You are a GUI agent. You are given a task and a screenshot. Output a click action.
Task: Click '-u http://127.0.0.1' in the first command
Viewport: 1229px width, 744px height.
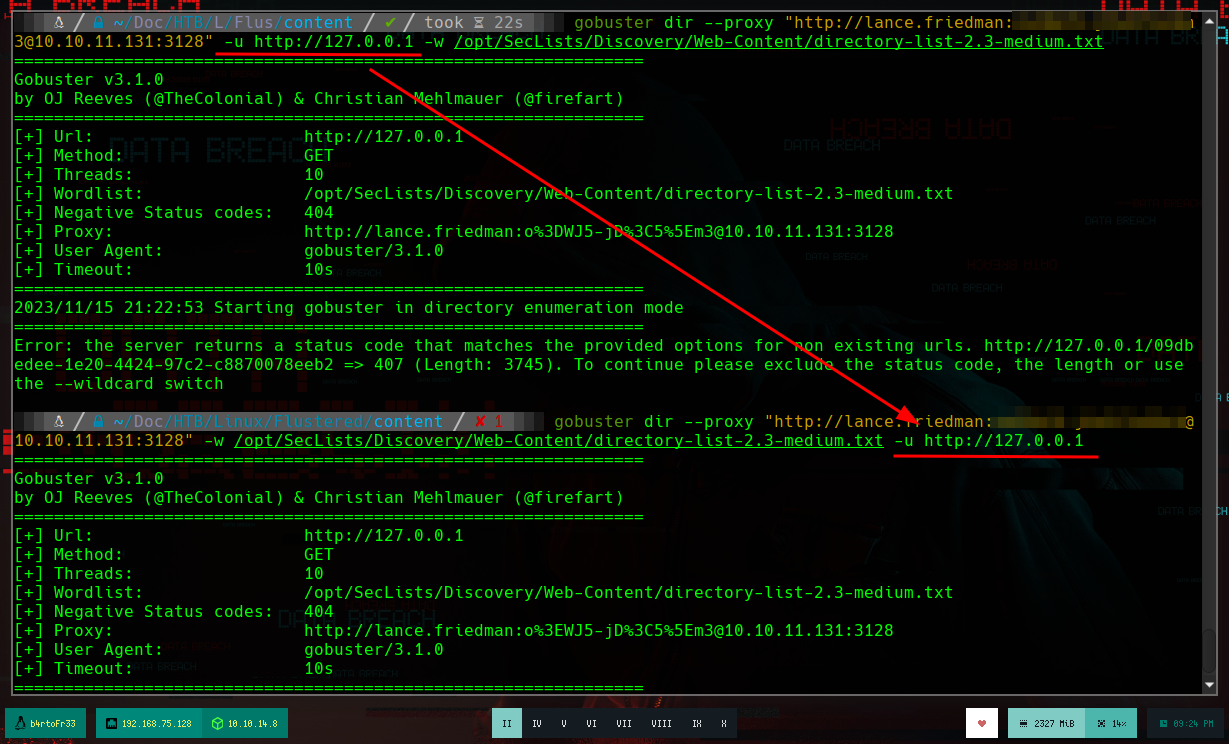tap(319, 42)
